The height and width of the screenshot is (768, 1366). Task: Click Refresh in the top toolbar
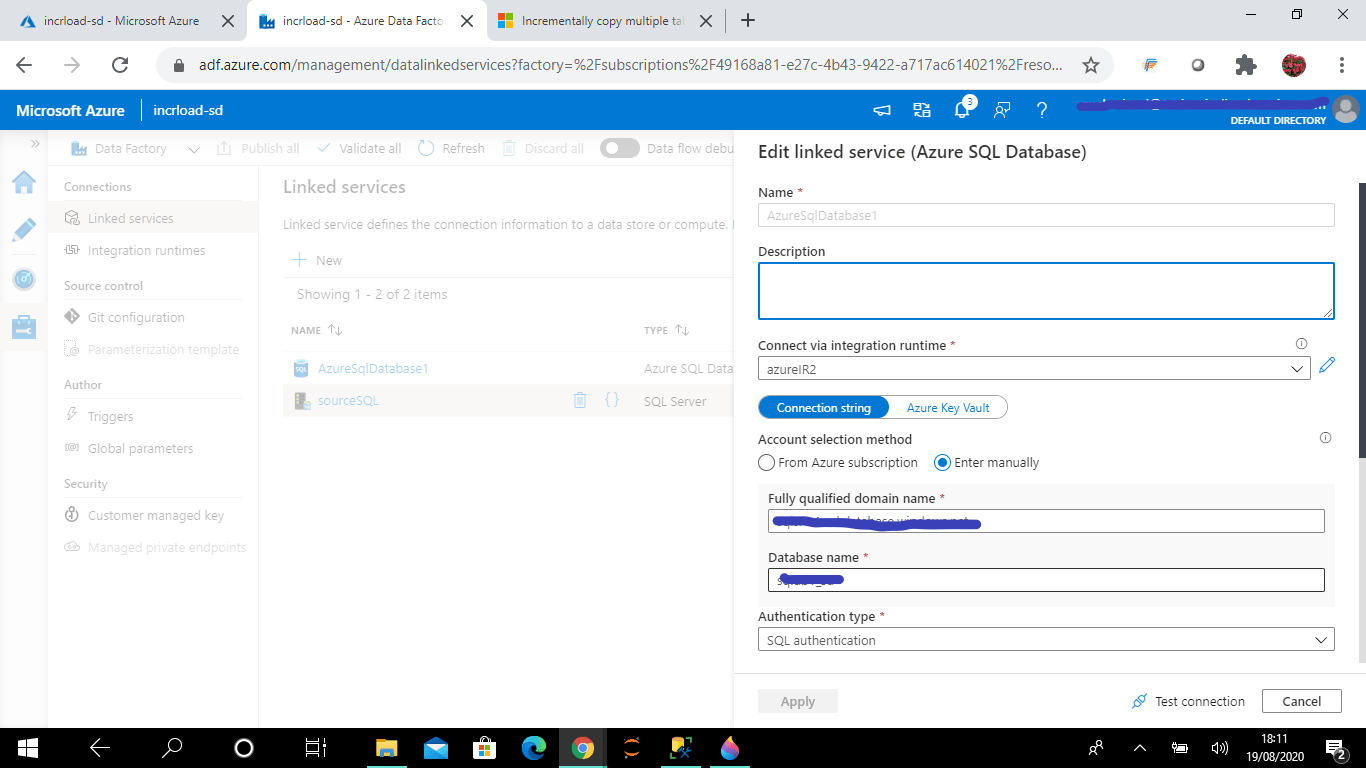(x=451, y=148)
